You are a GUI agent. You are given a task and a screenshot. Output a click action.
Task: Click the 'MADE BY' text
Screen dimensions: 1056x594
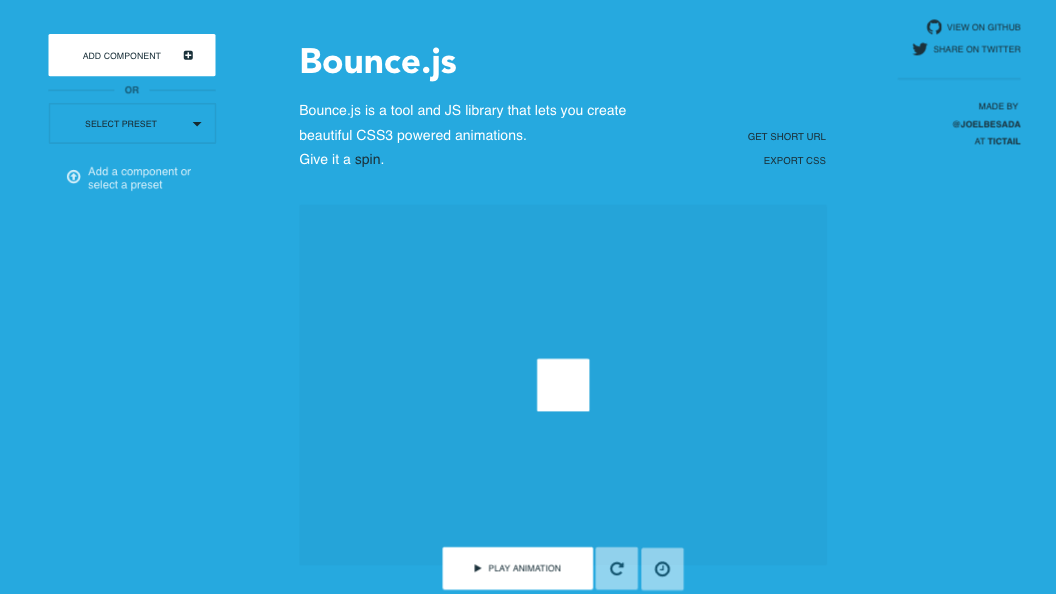tap(998, 106)
